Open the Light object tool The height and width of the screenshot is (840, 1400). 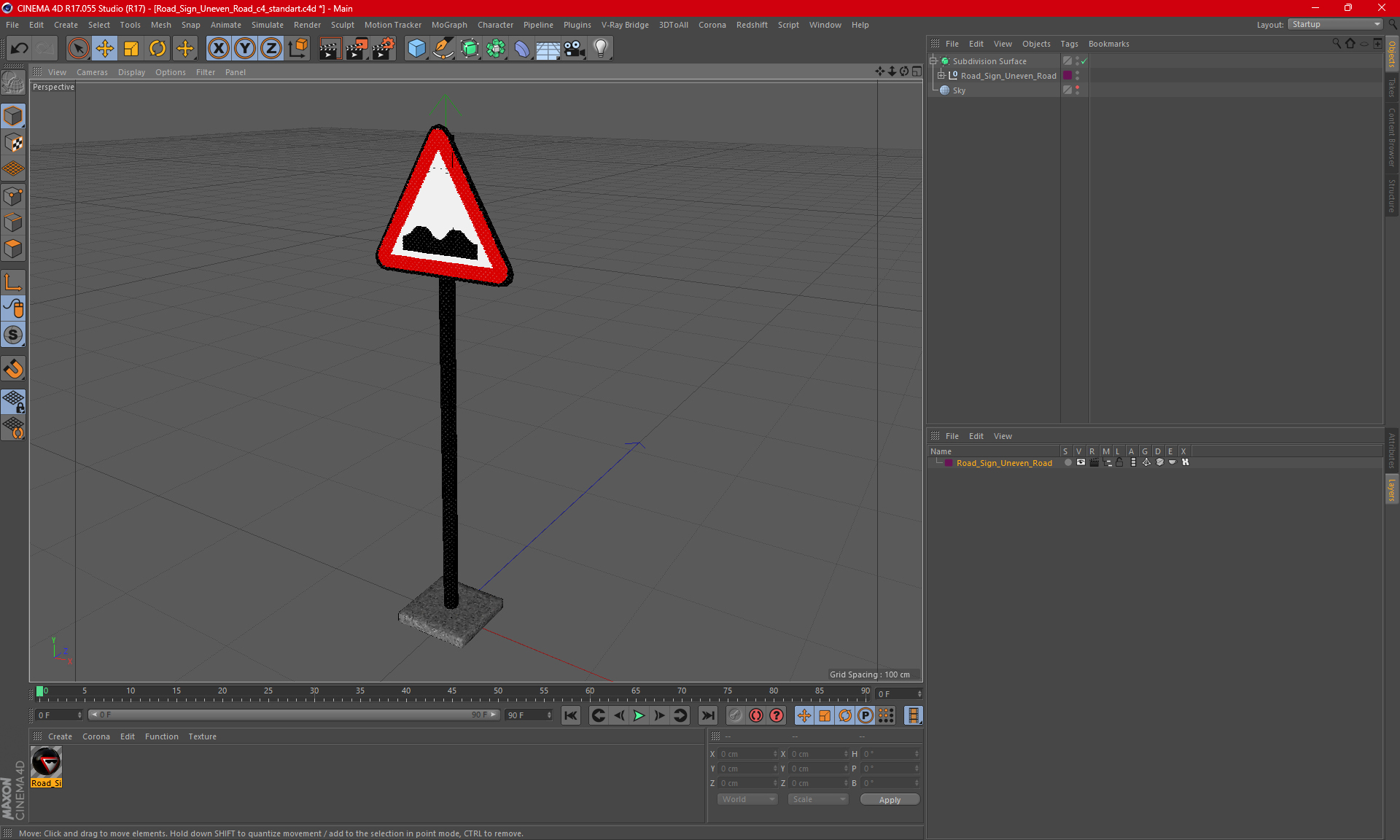[x=600, y=49]
